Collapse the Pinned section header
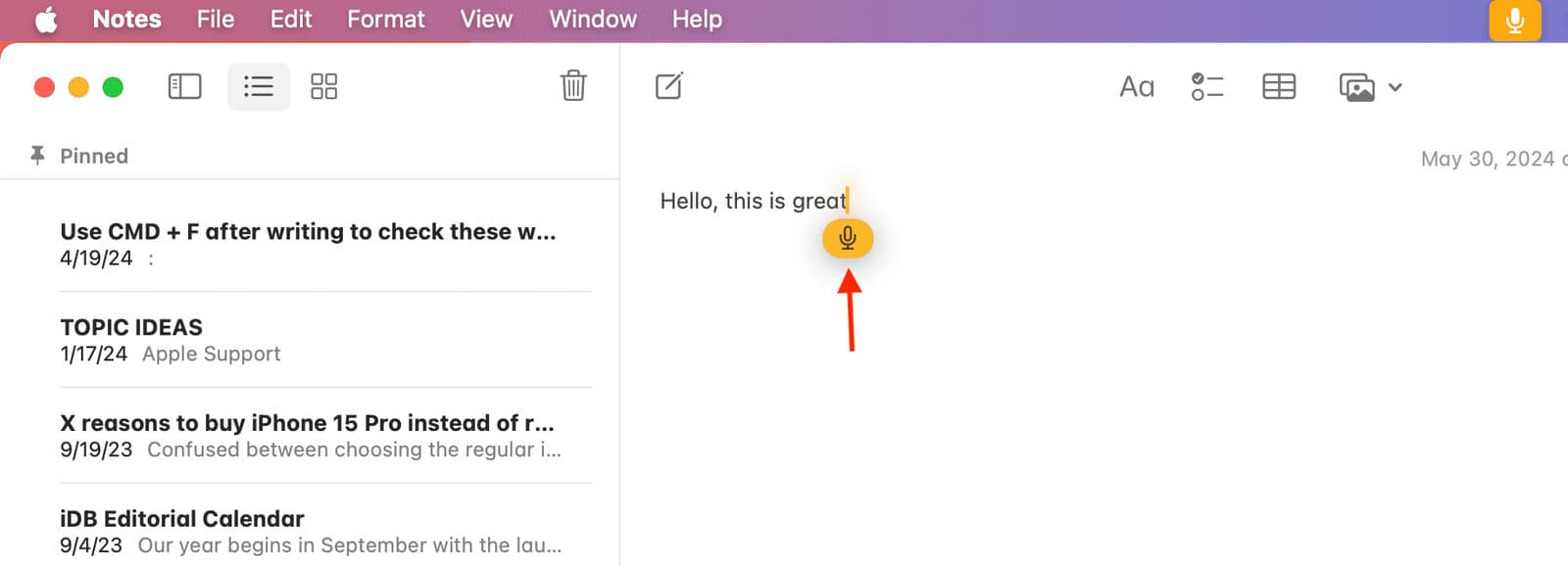This screenshot has height=566, width=1568. pyautogui.click(x=93, y=156)
